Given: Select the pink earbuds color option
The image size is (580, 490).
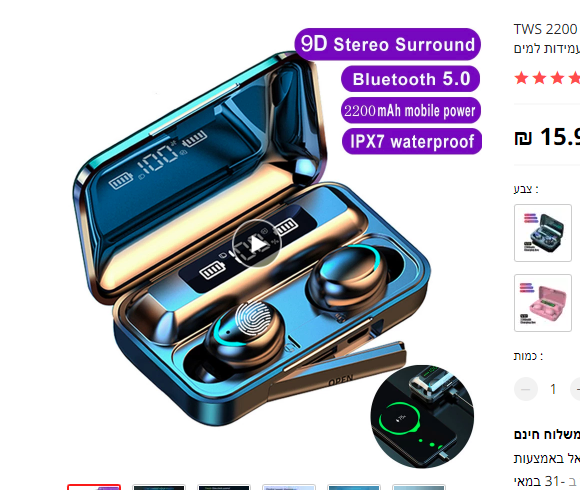Looking at the screenshot, I should tap(543, 303).
